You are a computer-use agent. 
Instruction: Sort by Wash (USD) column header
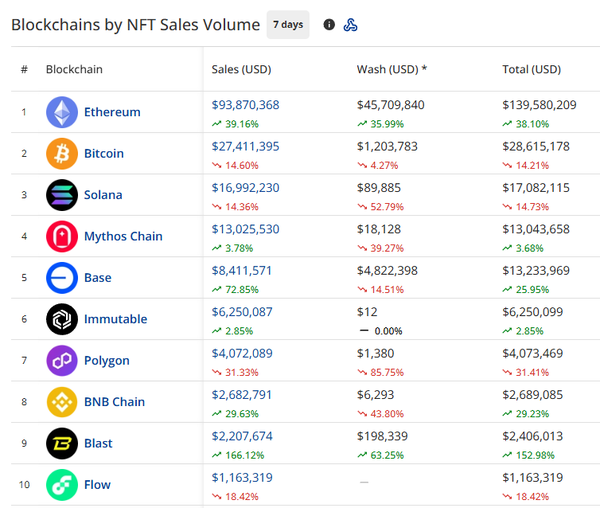click(391, 70)
